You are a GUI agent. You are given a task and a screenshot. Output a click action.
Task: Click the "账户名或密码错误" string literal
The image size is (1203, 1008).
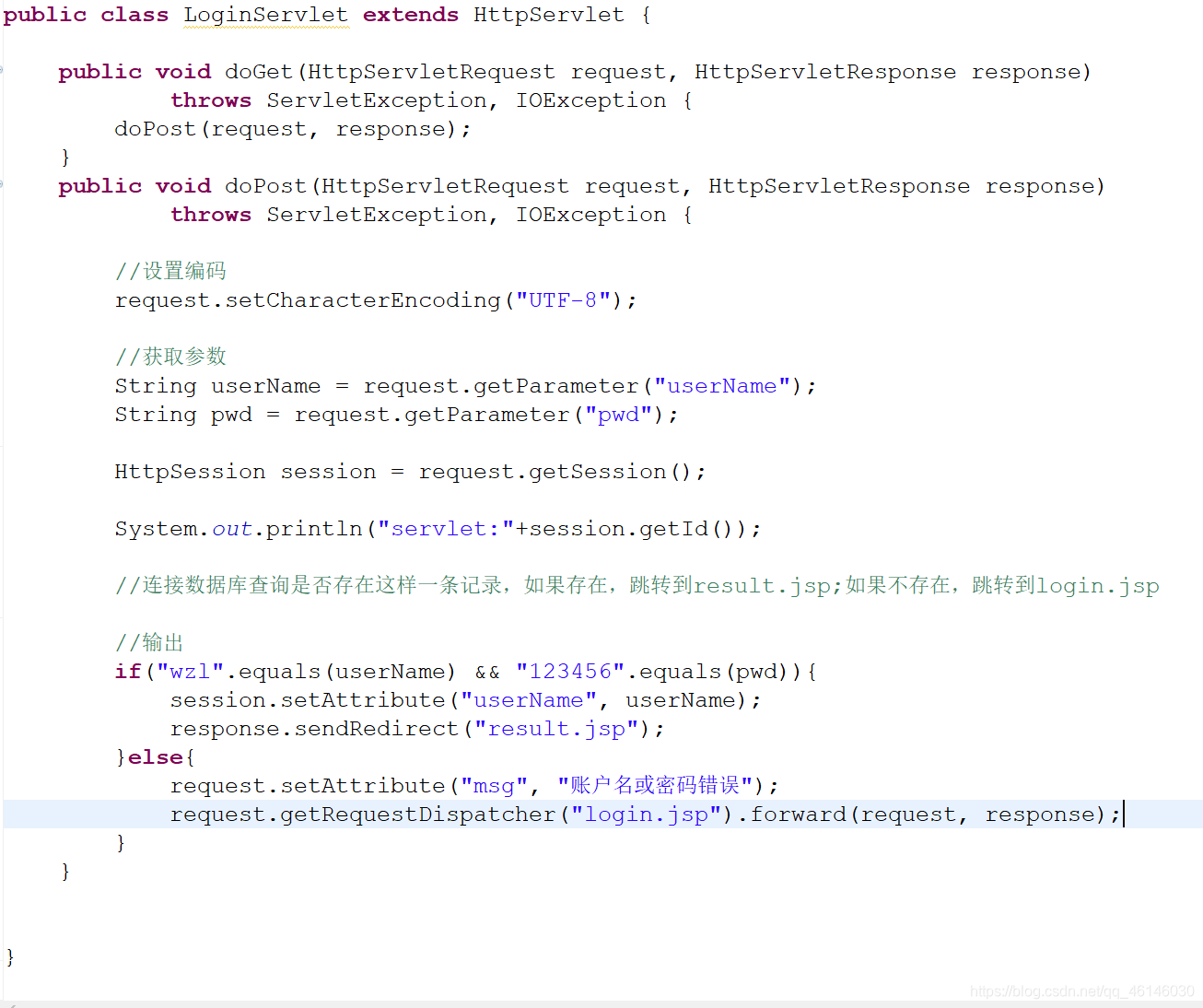(655, 785)
